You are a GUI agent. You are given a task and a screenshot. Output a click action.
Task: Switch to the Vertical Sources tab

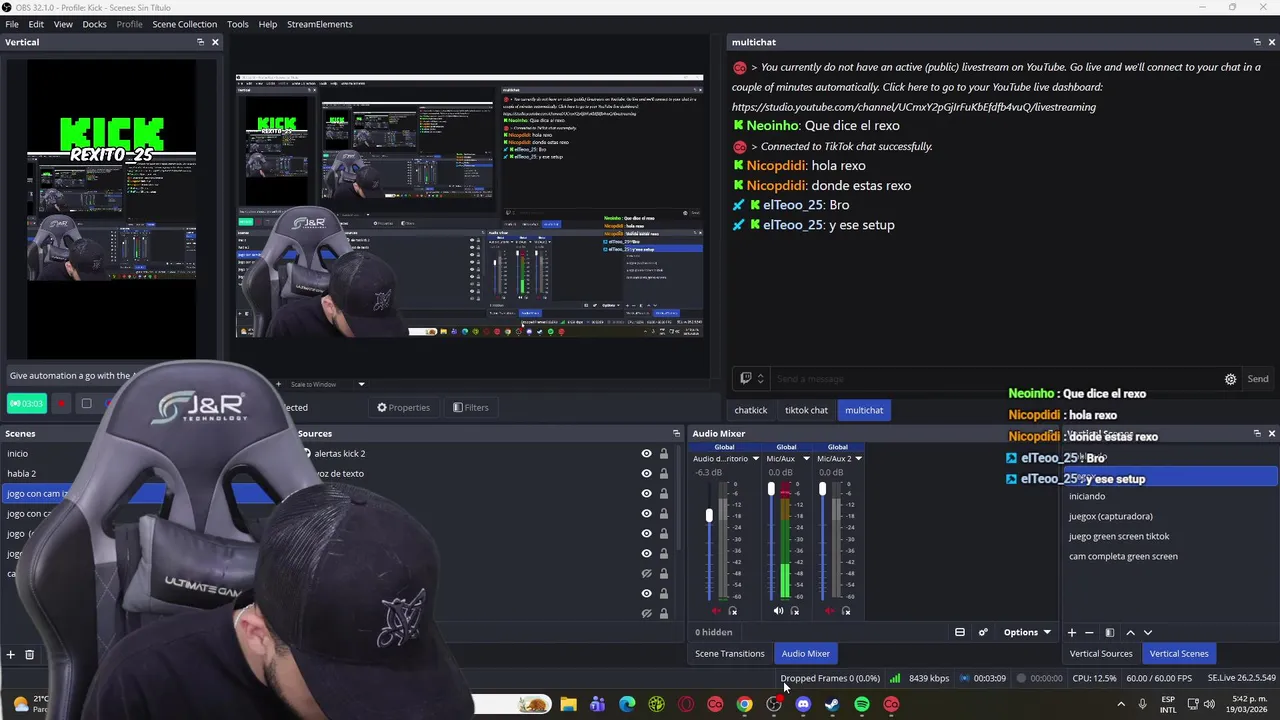pyautogui.click(x=1101, y=653)
